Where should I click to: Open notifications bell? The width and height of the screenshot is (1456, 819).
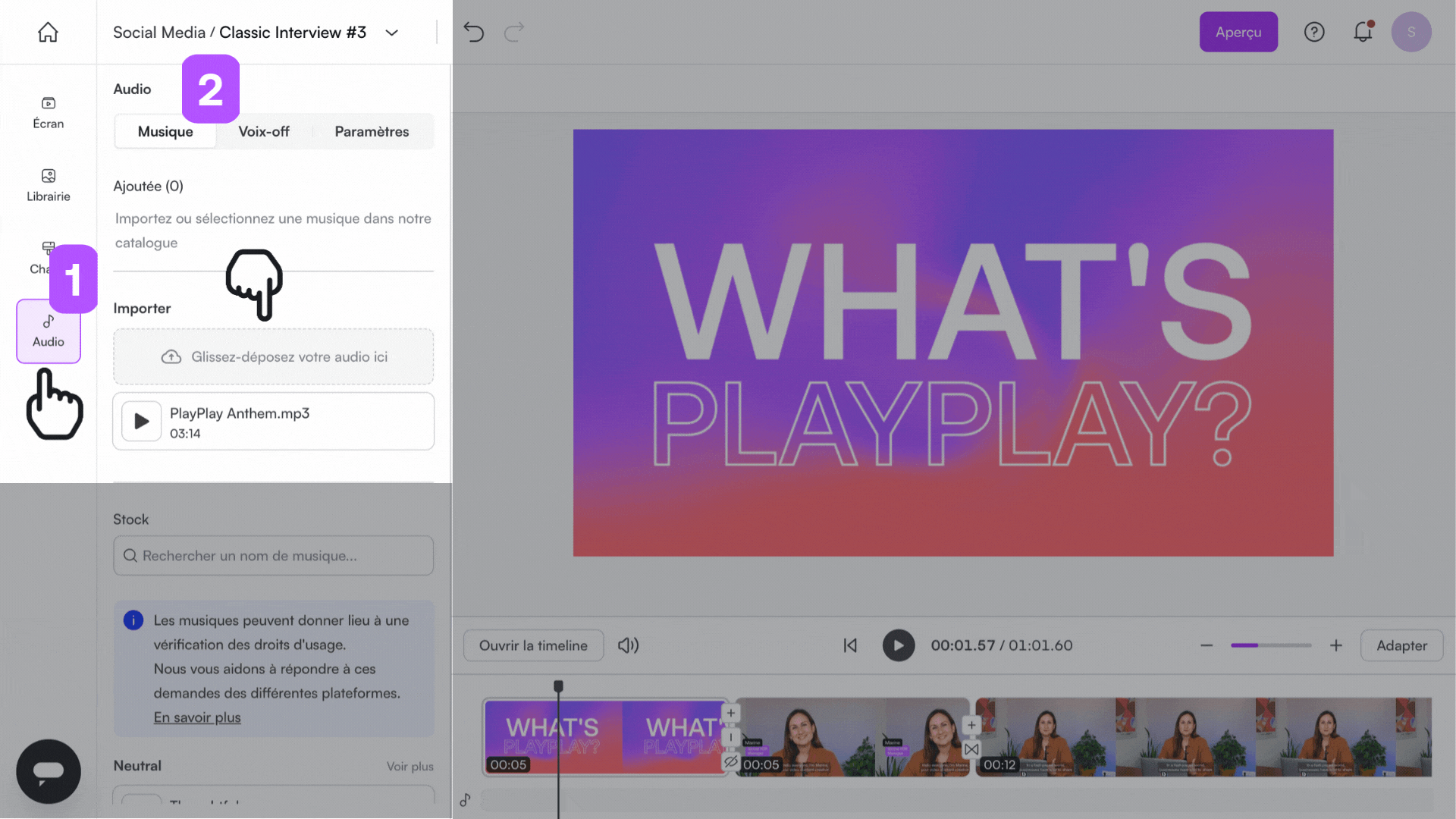[x=1363, y=32]
